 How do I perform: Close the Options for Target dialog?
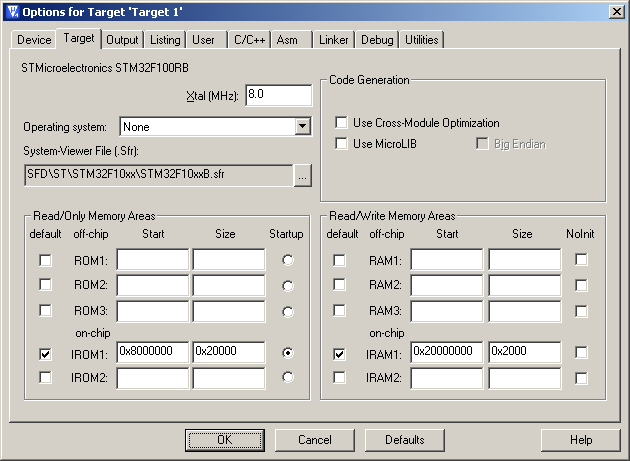(x=616, y=12)
